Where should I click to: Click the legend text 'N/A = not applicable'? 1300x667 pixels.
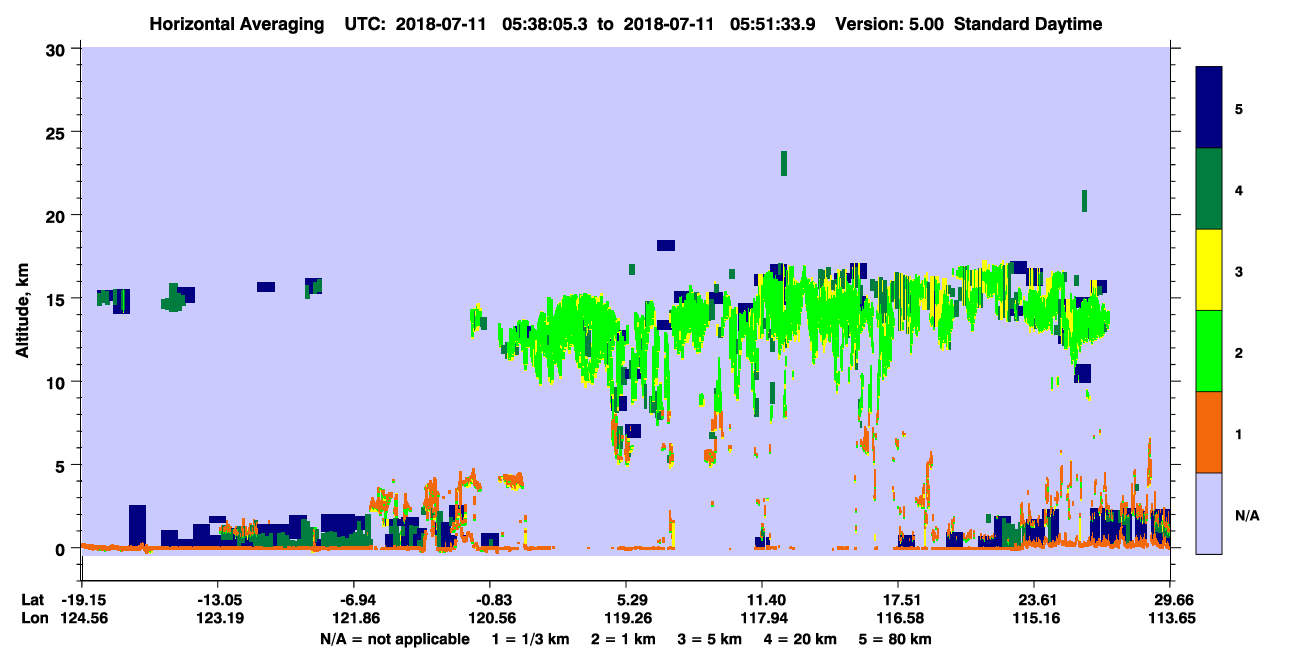click(394, 639)
